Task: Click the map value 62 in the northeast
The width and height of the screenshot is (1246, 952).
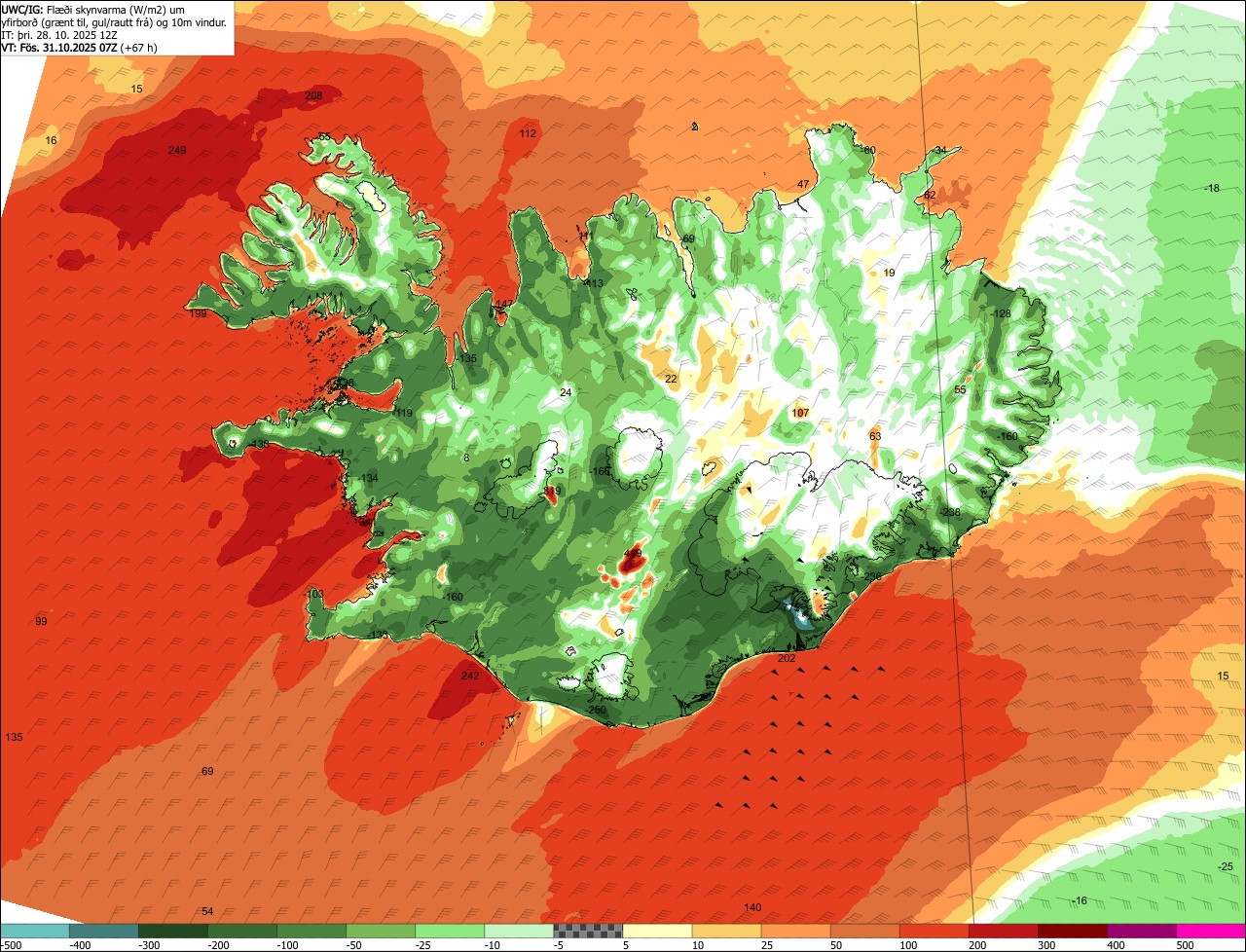Action: point(930,195)
